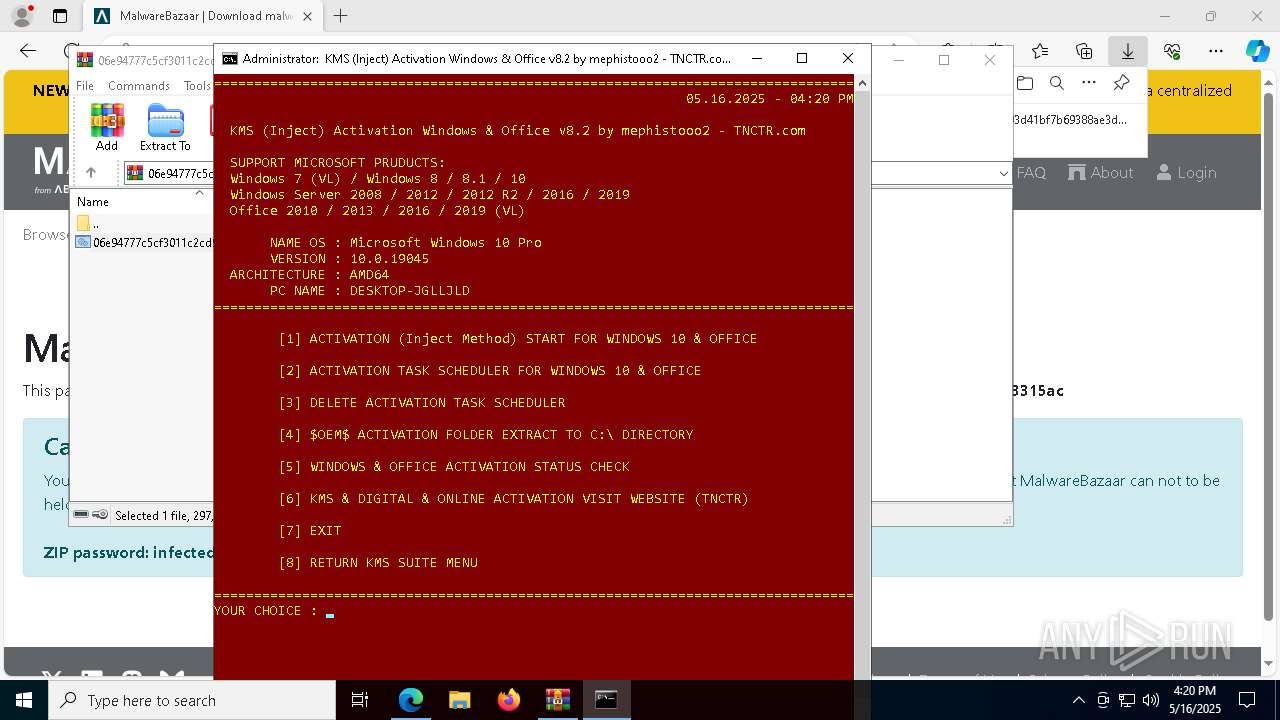The image size is (1280, 720).
Task: Open the About link on MalwareBazaar
Action: pos(1101,173)
